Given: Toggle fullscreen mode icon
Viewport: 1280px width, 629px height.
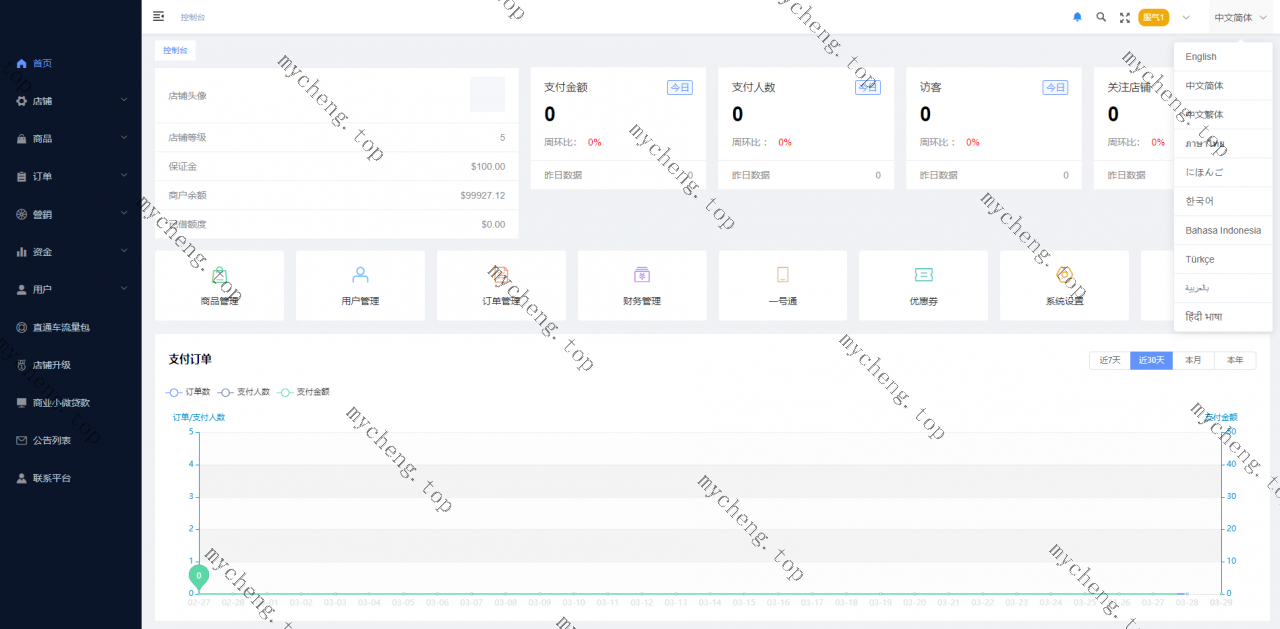Looking at the screenshot, I should click(x=1125, y=17).
